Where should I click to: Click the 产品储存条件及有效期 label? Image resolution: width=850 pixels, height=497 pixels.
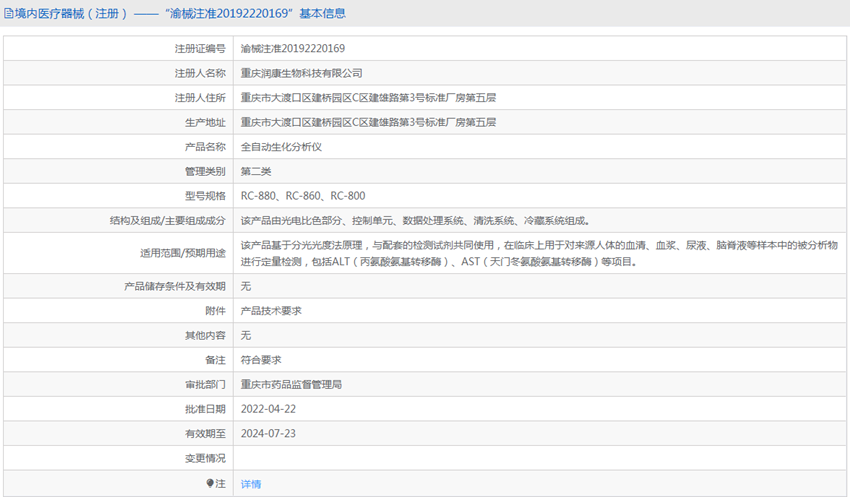click(175, 286)
